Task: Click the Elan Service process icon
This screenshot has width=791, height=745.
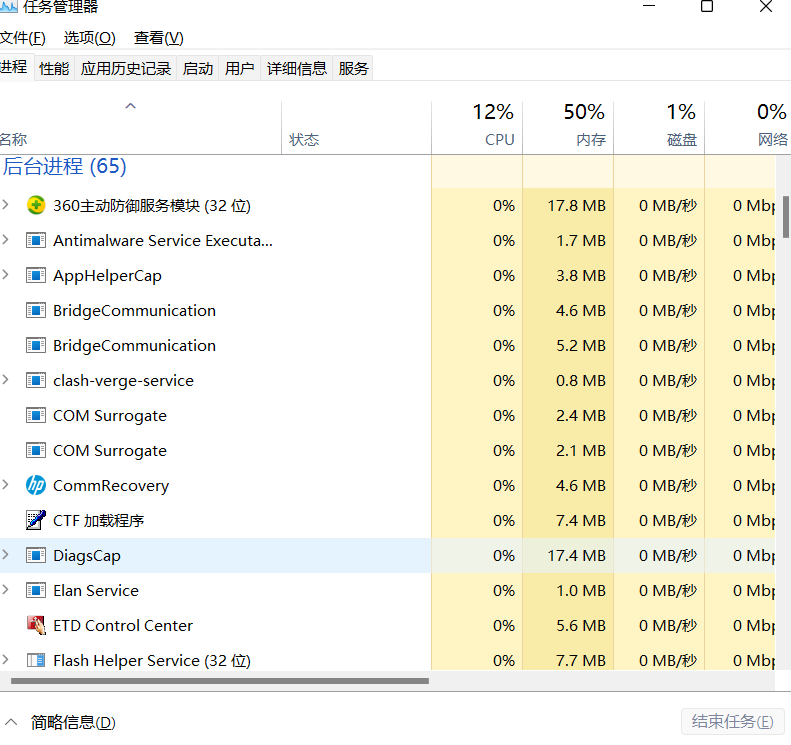Action: pos(36,590)
